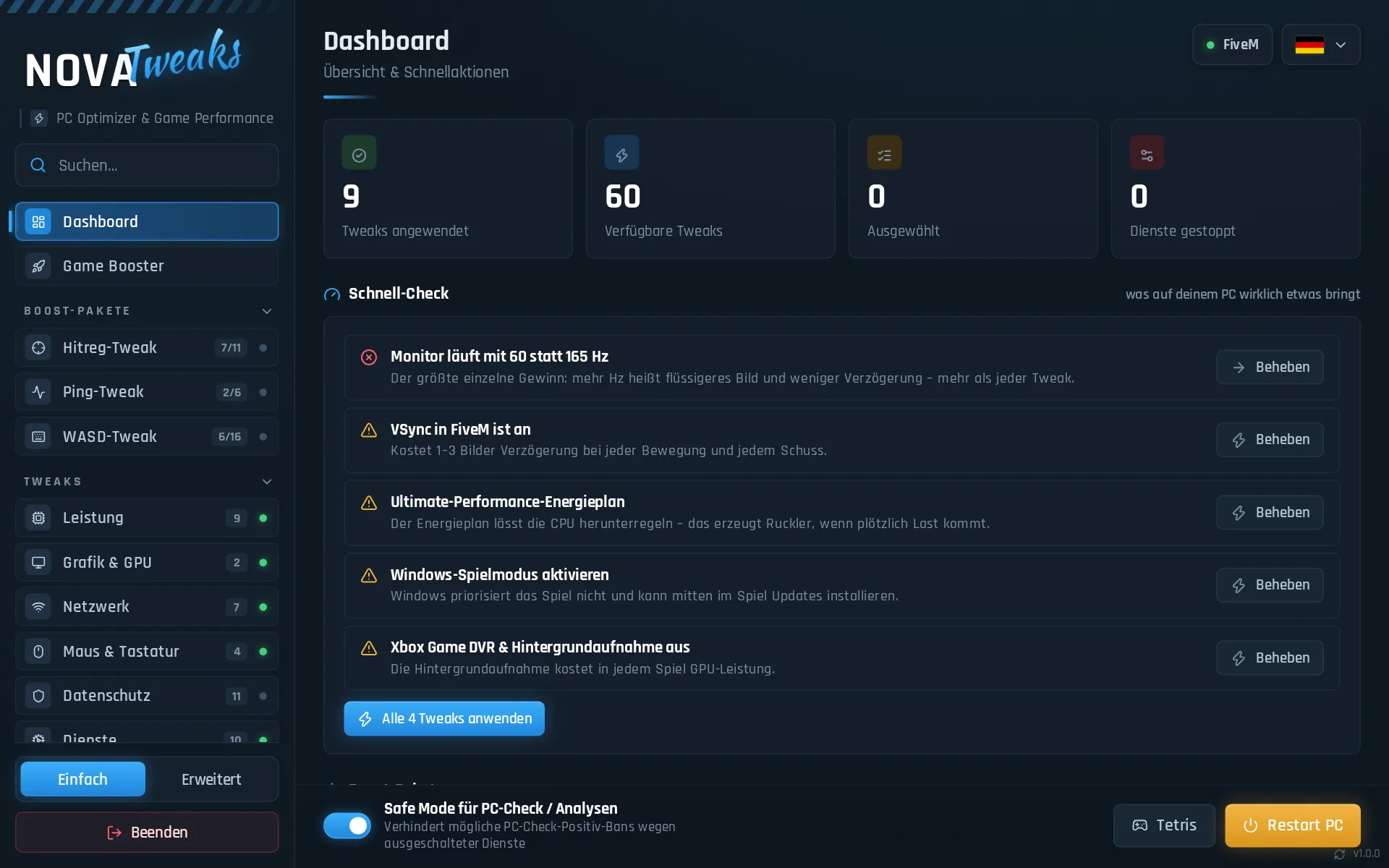Click the keyboard icon of WASD-Tweak

coord(38,437)
